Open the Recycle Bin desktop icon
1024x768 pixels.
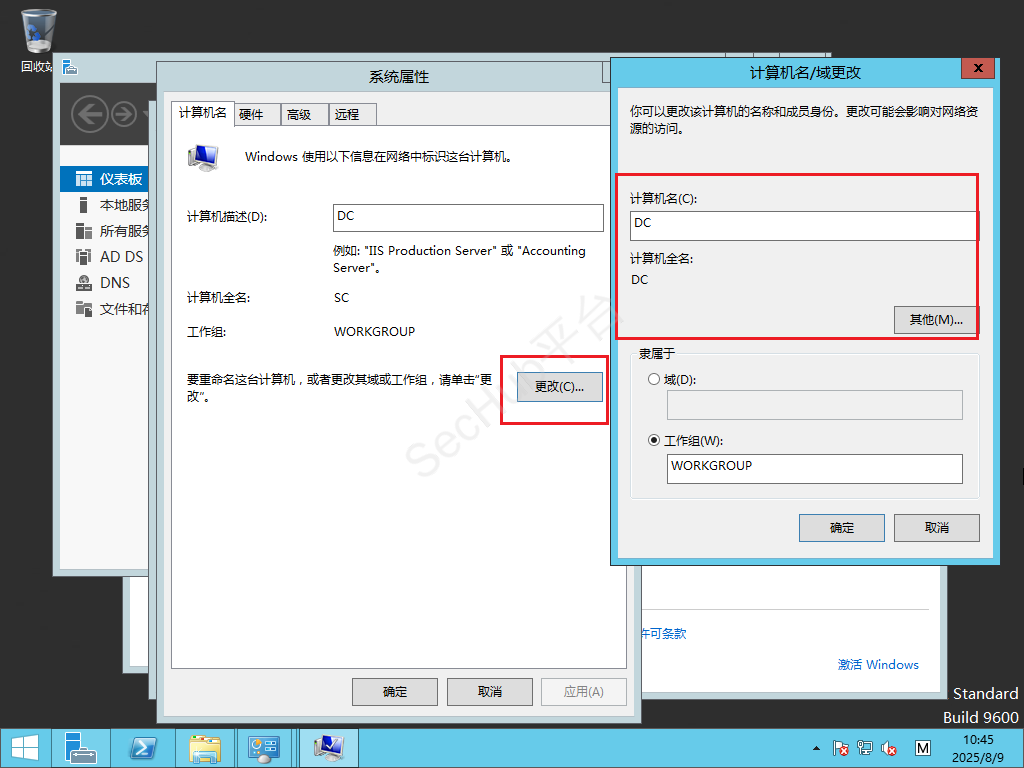tap(38, 32)
